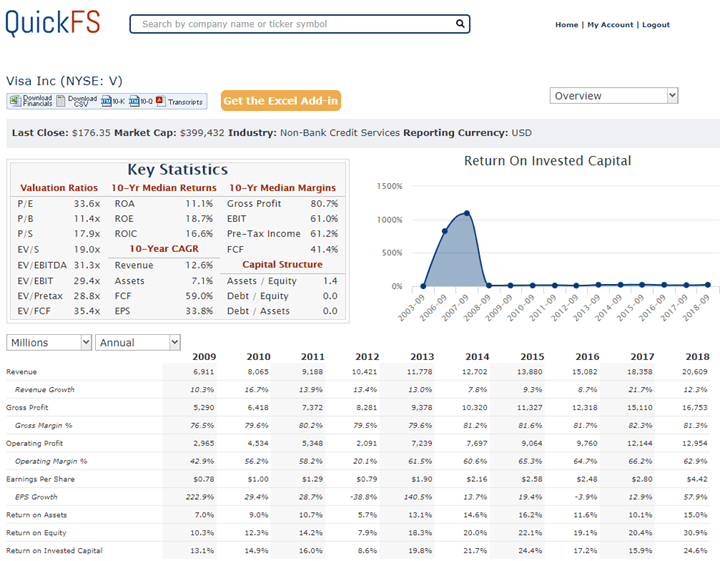
Task: Click the 2007-09 peak point on chart
Action: coord(467,213)
